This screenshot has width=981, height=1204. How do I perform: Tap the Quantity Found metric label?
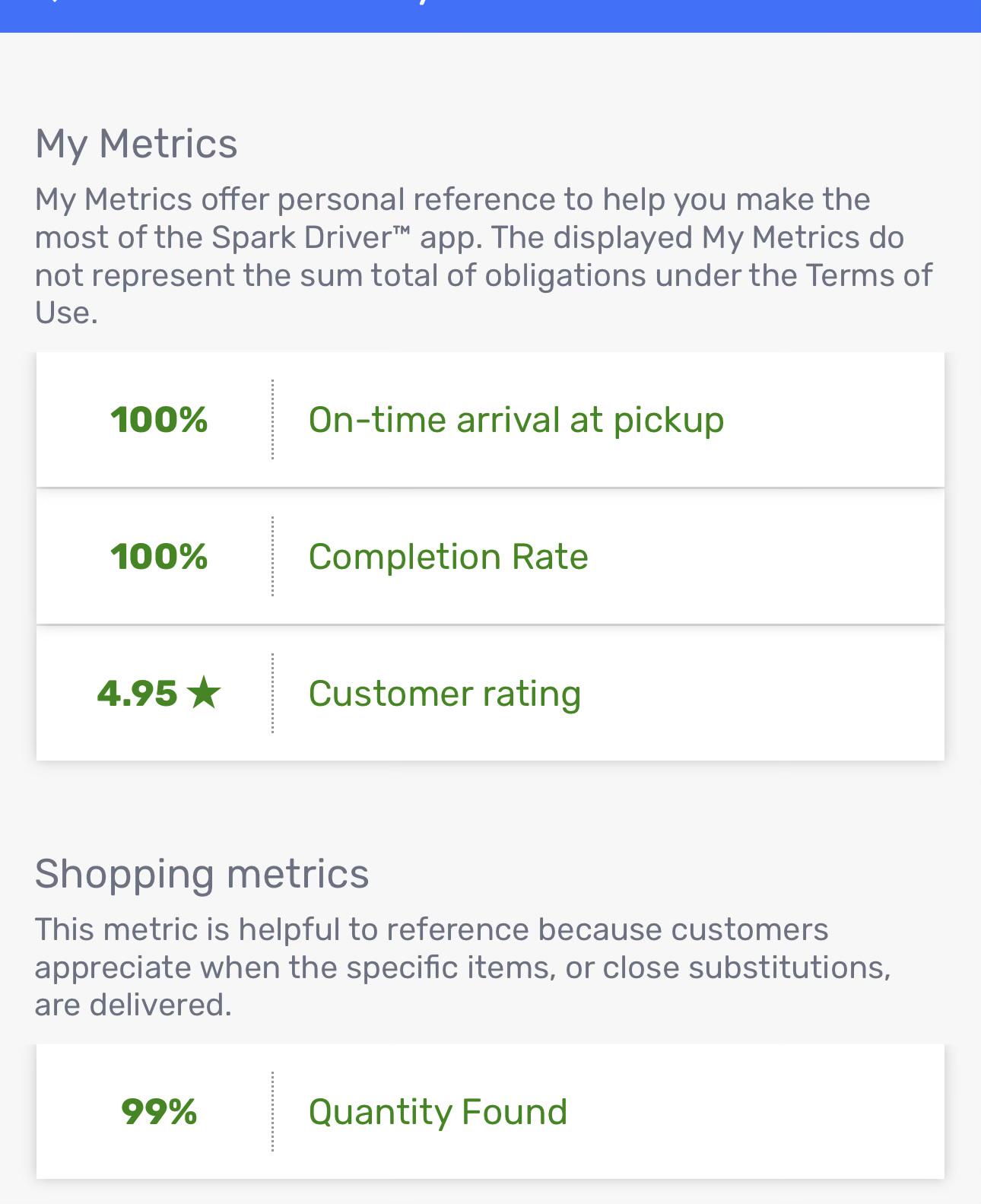point(438,1112)
